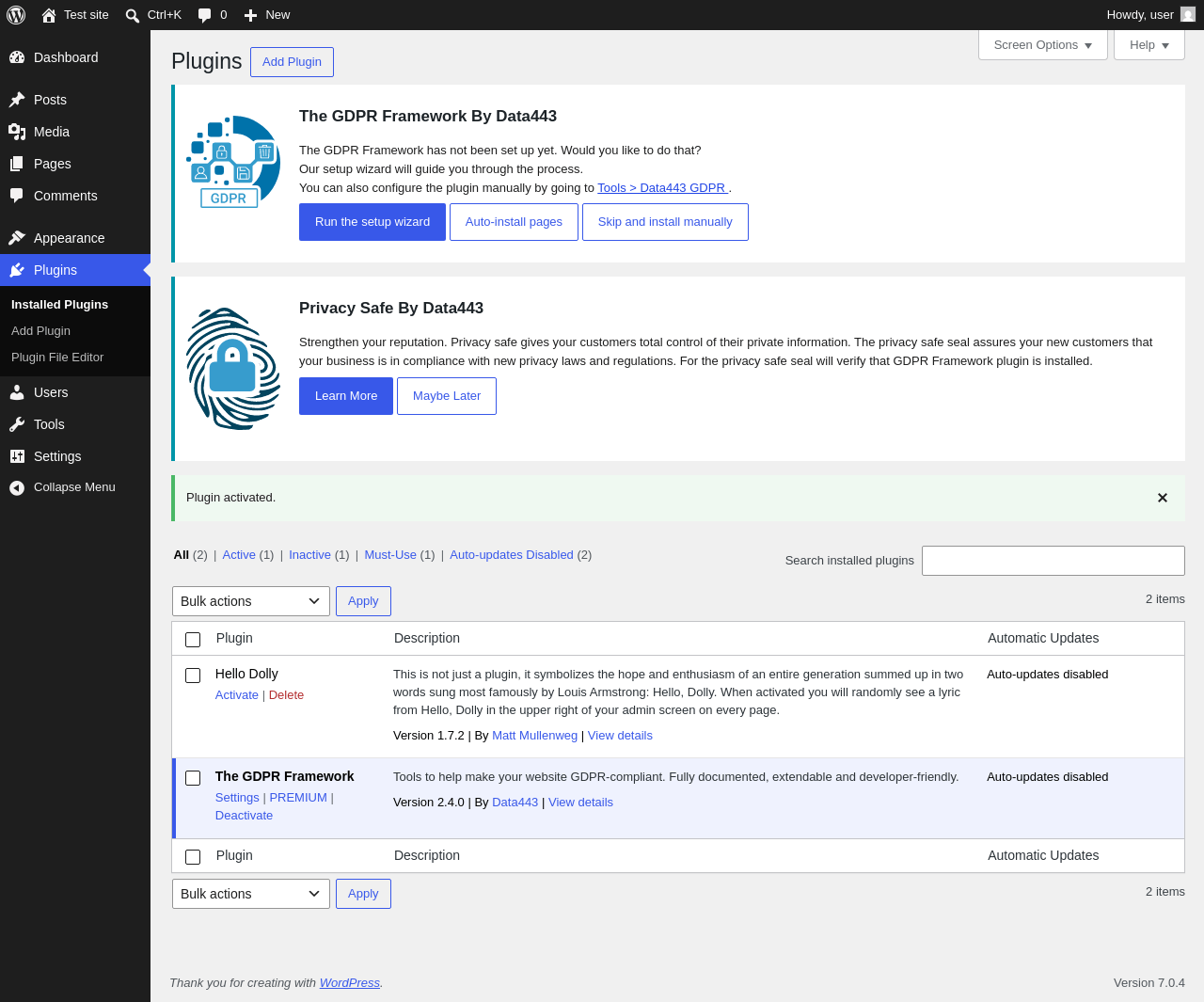Open search via the magnifier icon

click(x=133, y=15)
